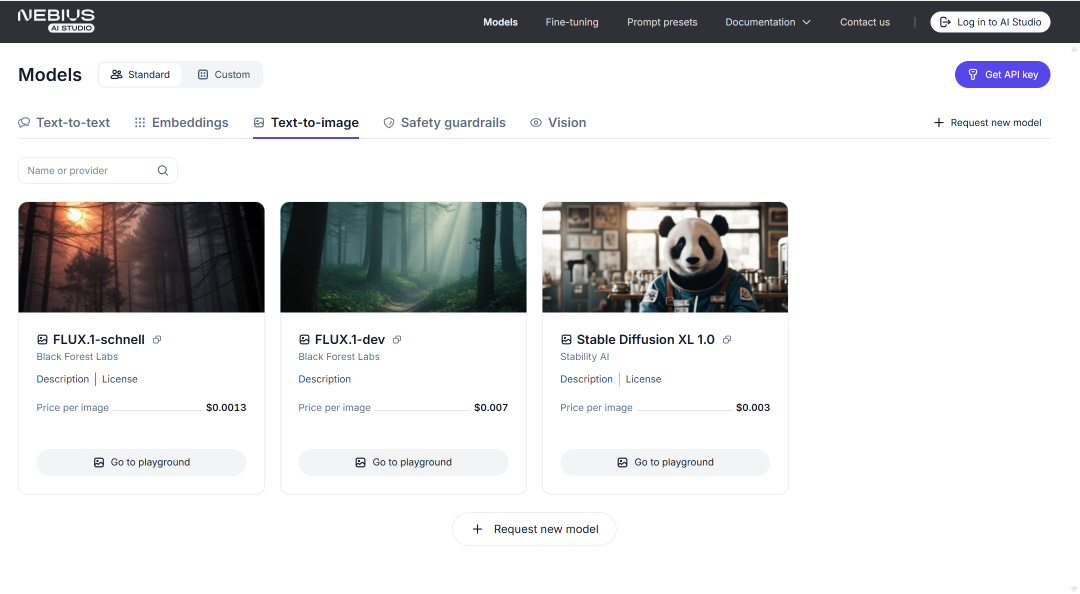Click Black Forest Labs under FLUX.1-dev
This screenshot has width=1080, height=594.
339,357
